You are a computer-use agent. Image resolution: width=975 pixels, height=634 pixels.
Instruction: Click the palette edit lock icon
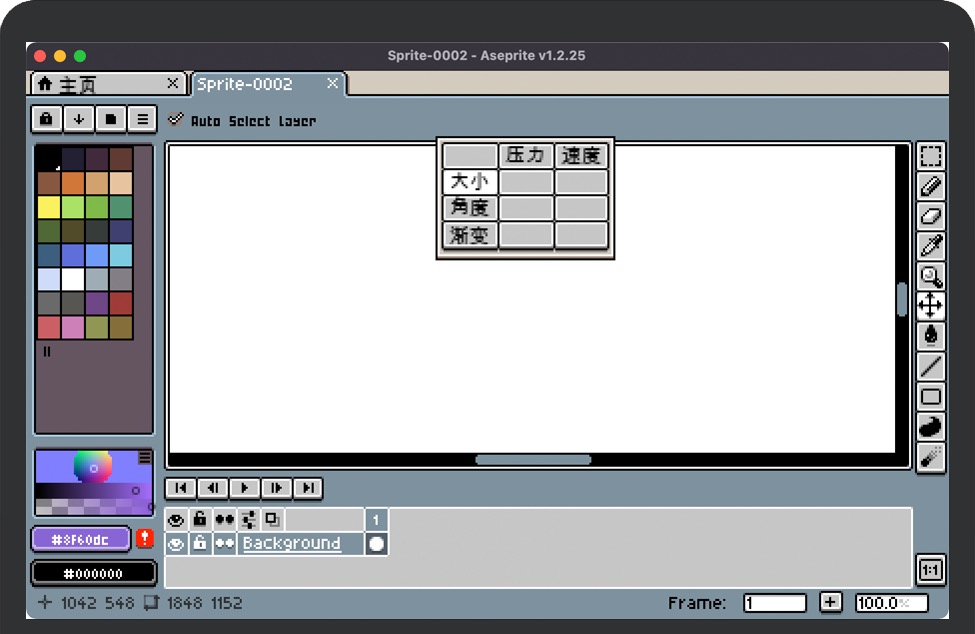click(47, 119)
